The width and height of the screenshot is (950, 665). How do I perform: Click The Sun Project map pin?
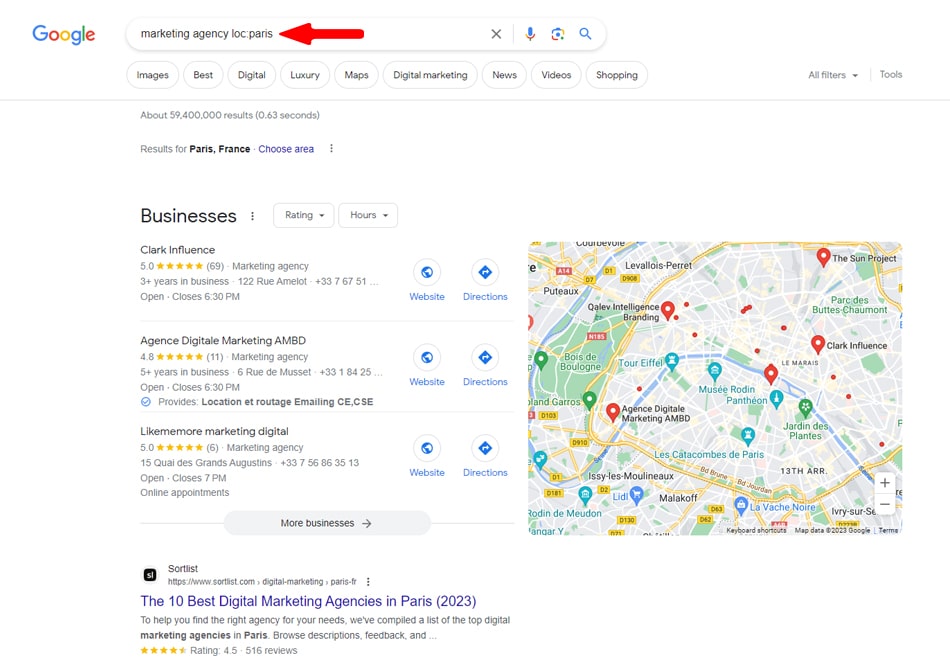(823, 257)
